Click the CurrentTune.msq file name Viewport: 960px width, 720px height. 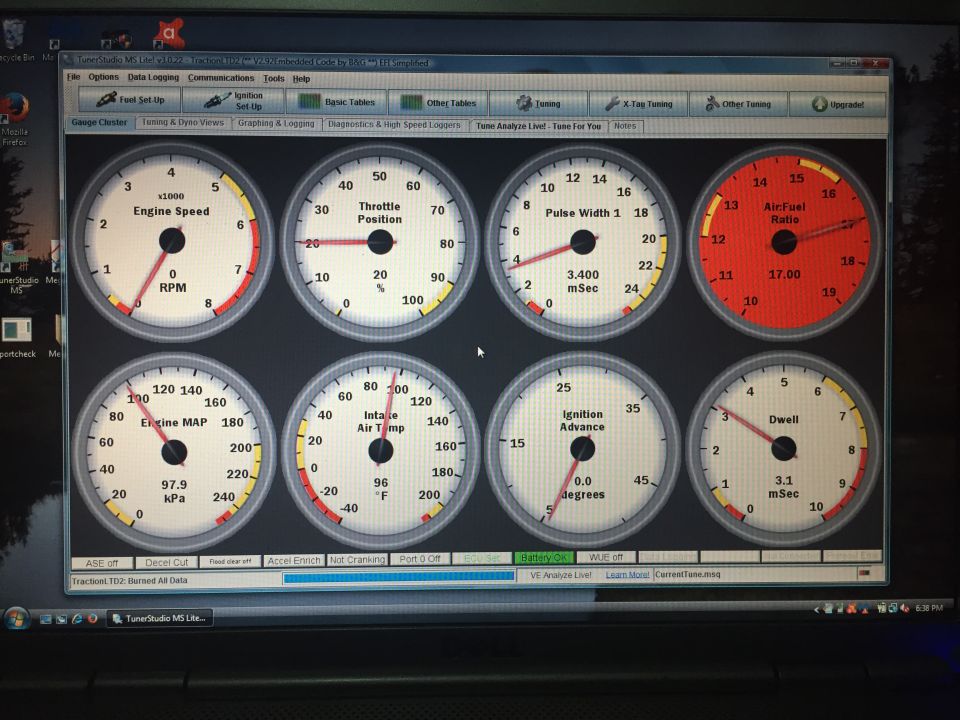[688, 574]
